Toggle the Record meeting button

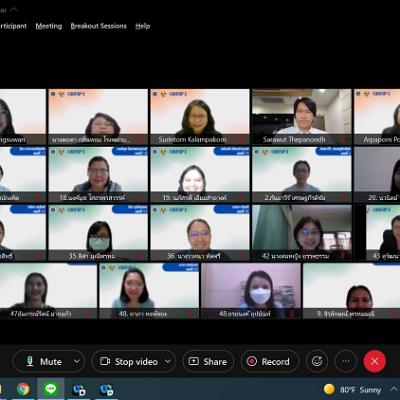pyautogui.click(x=270, y=361)
